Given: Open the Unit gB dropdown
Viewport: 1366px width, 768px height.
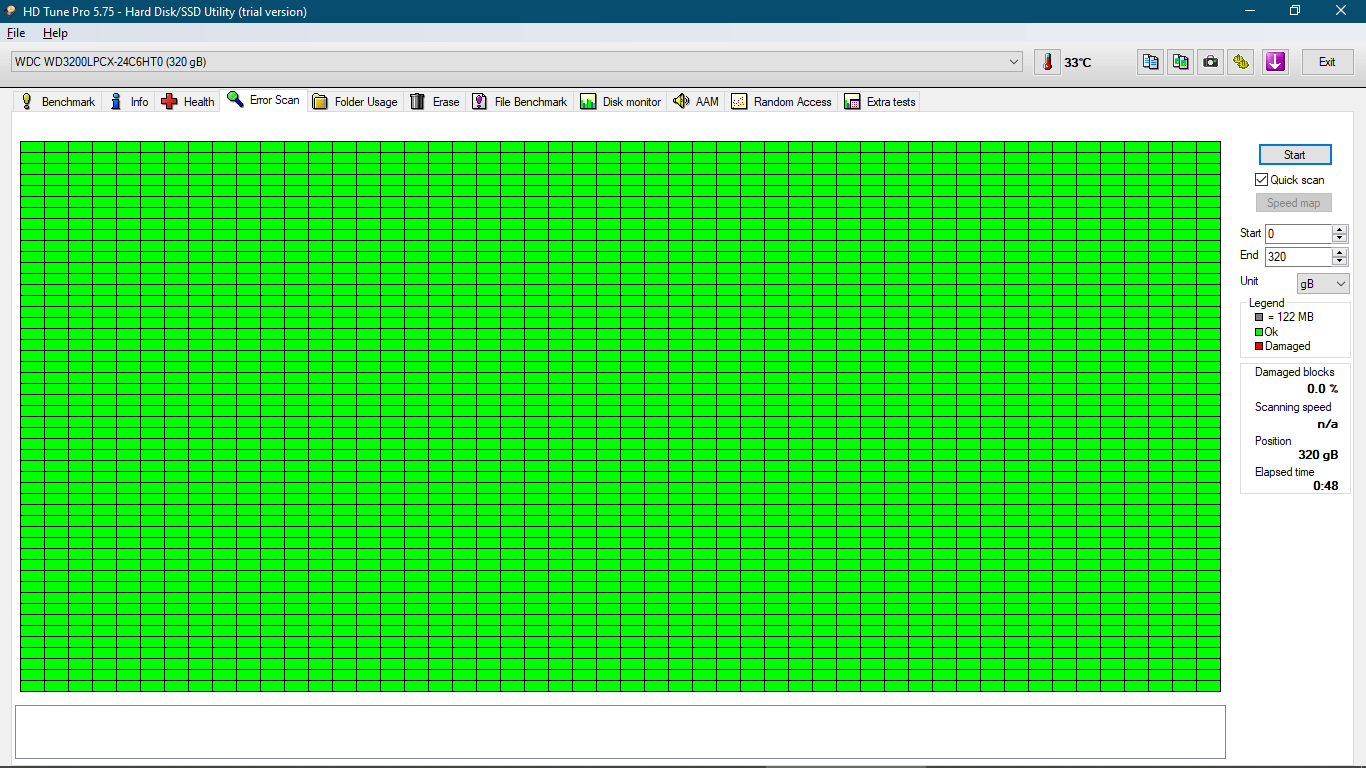Looking at the screenshot, I should (x=1323, y=284).
